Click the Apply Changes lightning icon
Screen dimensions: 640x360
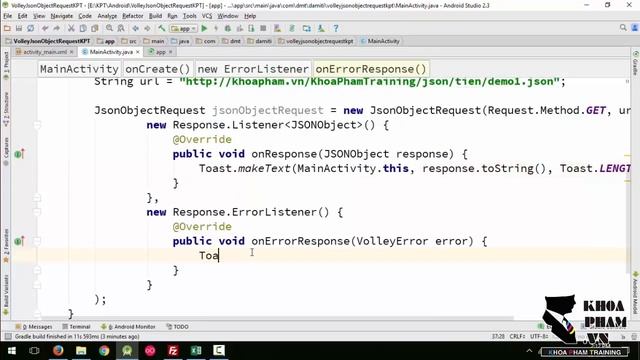pos(216,28)
